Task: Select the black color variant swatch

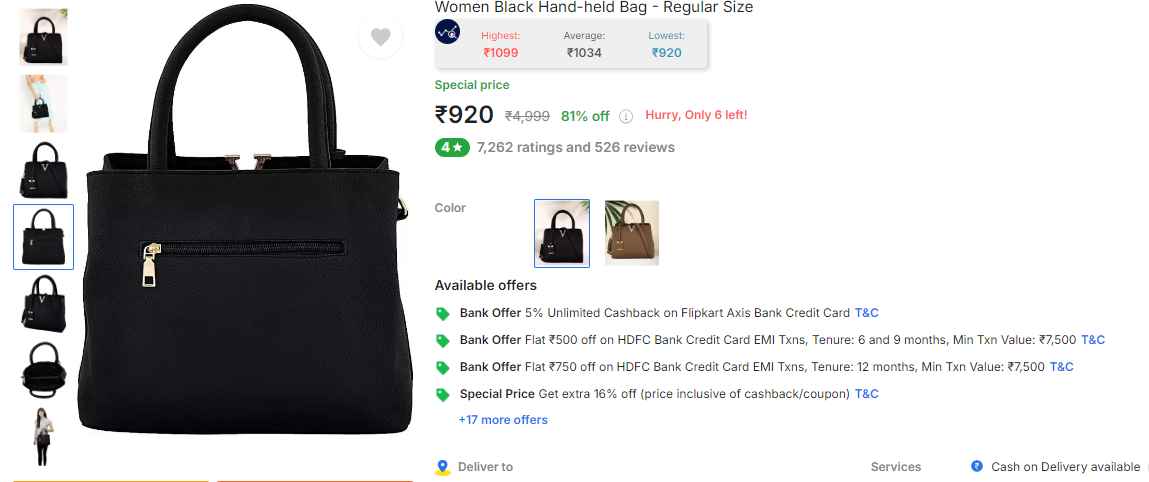Action: (x=562, y=233)
